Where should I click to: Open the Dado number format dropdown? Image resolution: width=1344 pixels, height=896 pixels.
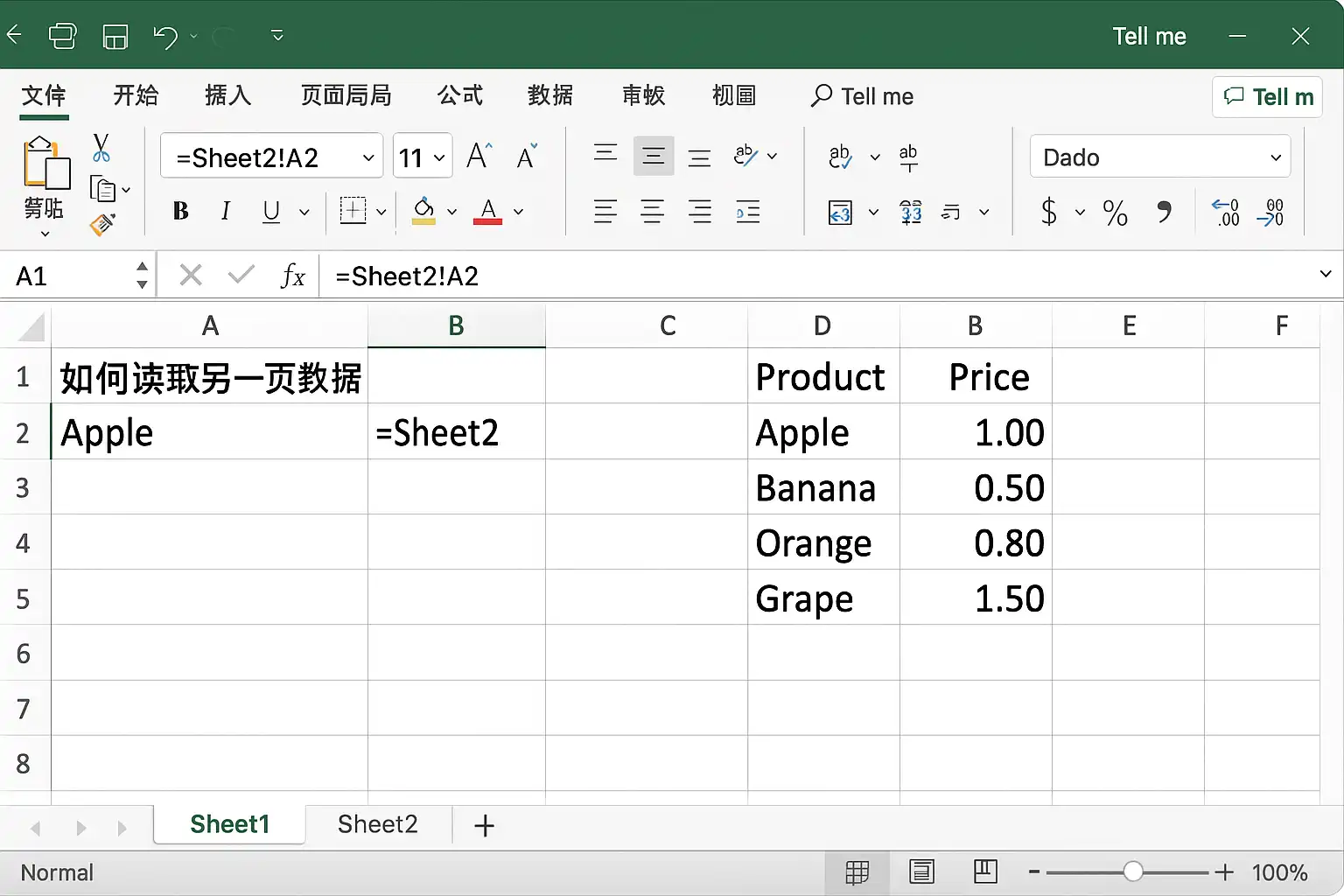1160,157
